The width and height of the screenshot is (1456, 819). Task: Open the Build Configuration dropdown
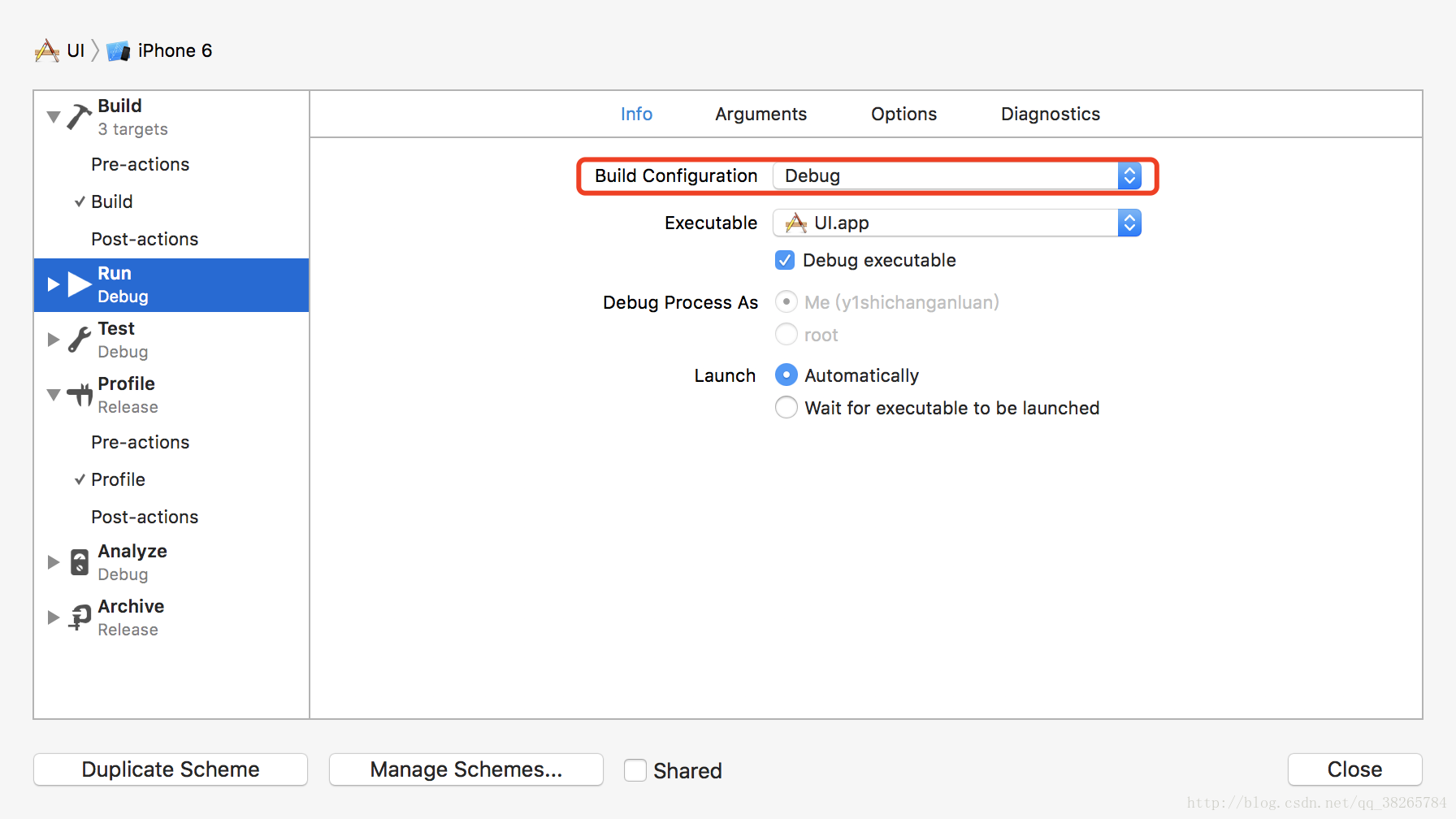(x=957, y=175)
